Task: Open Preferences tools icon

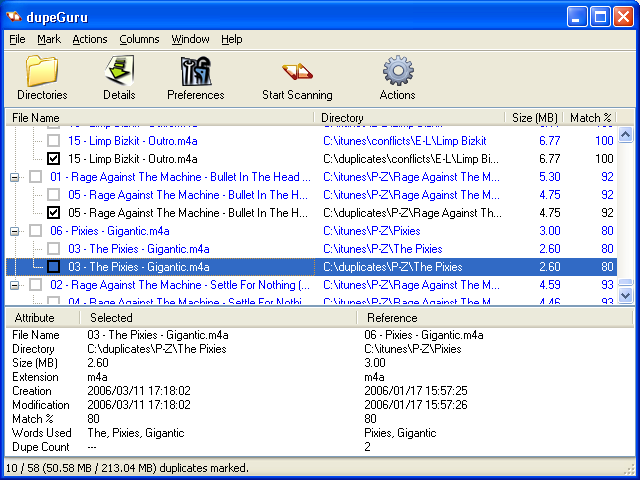Action: pyautogui.click(x=196, y=71)
